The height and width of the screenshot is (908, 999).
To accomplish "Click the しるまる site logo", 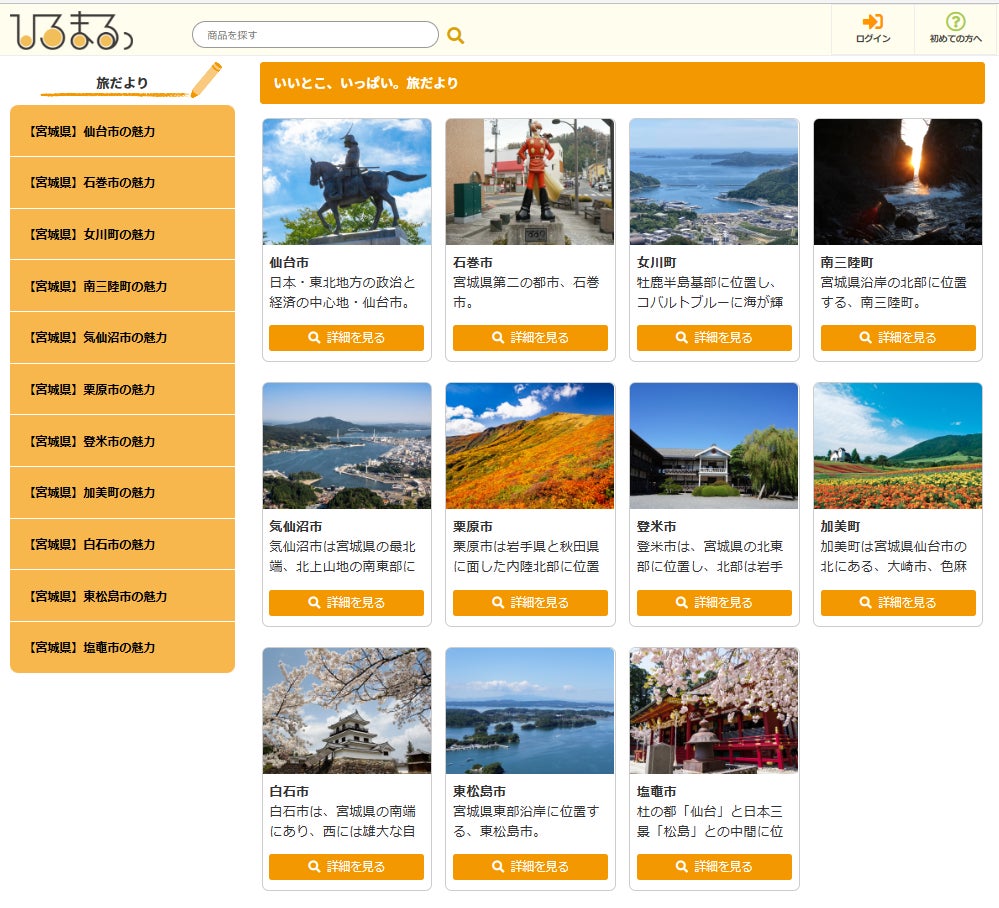I will click(70, 30).
